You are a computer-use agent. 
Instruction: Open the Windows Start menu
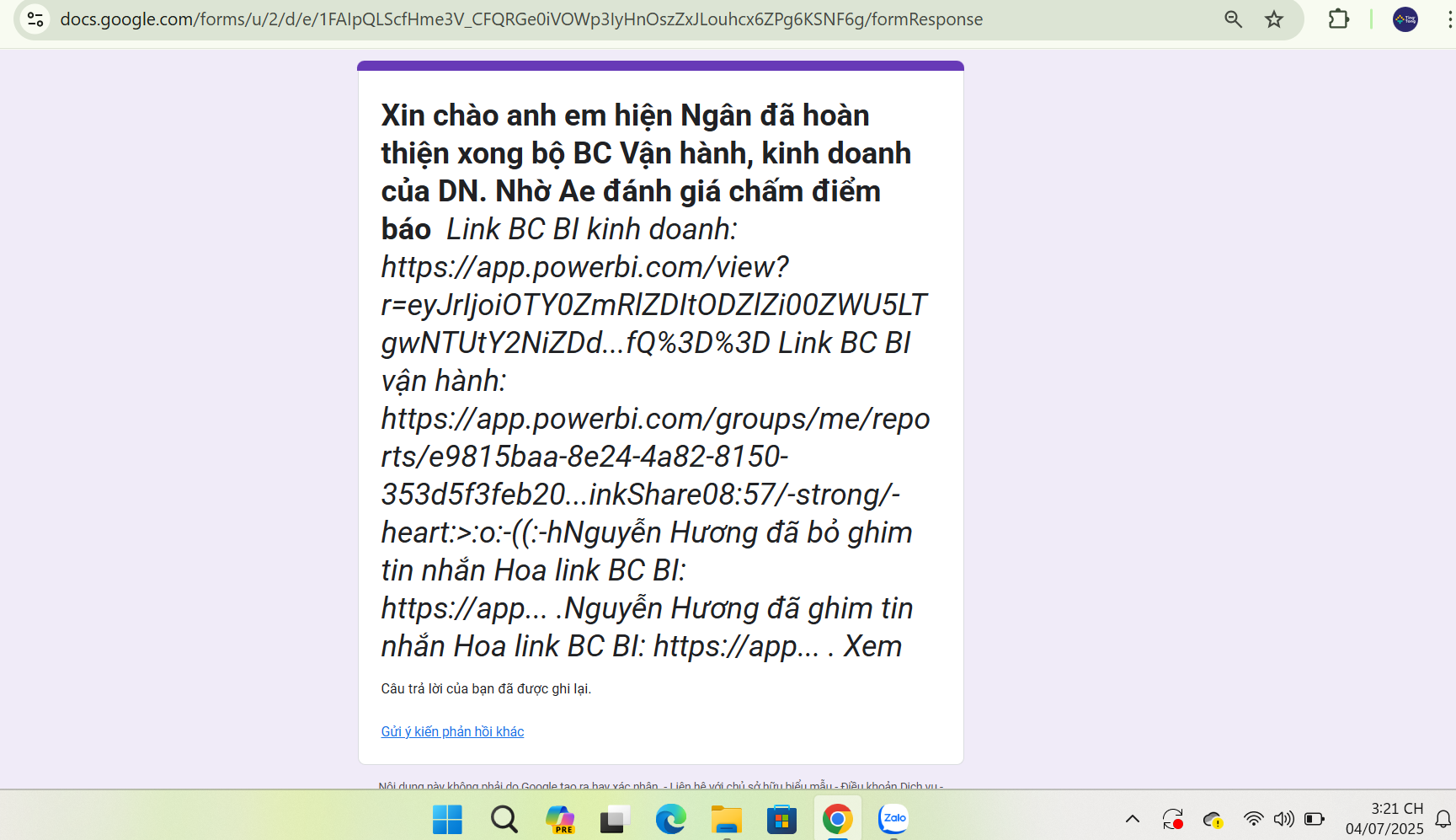pos(447,819)
